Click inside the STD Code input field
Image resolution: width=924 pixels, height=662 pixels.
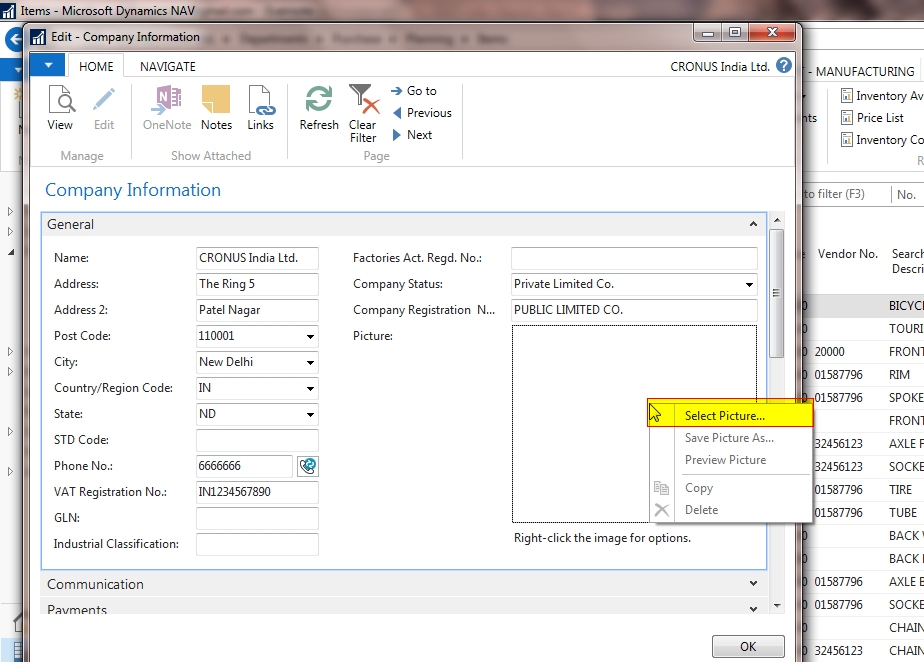[257, 440]
